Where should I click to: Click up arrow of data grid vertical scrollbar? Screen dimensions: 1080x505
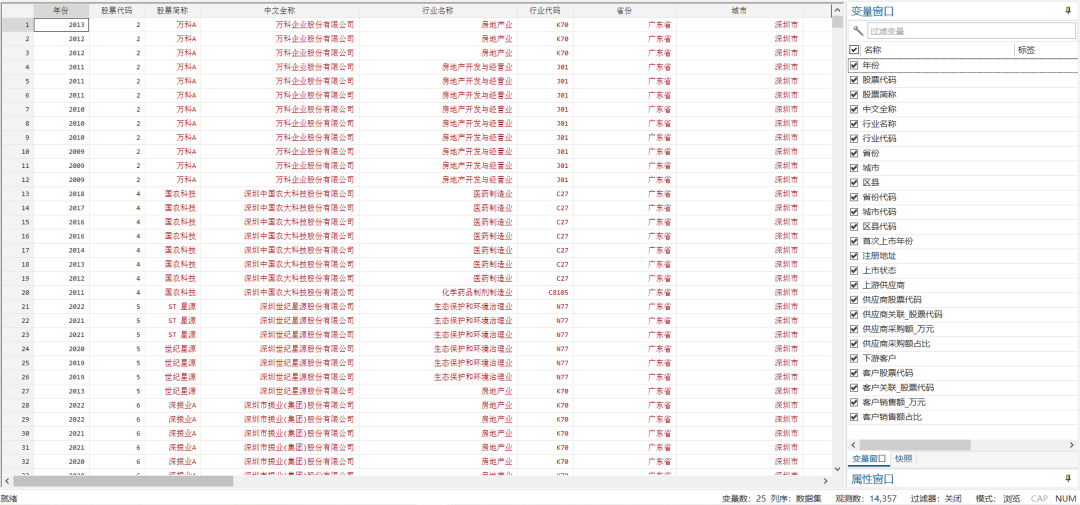click(x=838, y=8)
